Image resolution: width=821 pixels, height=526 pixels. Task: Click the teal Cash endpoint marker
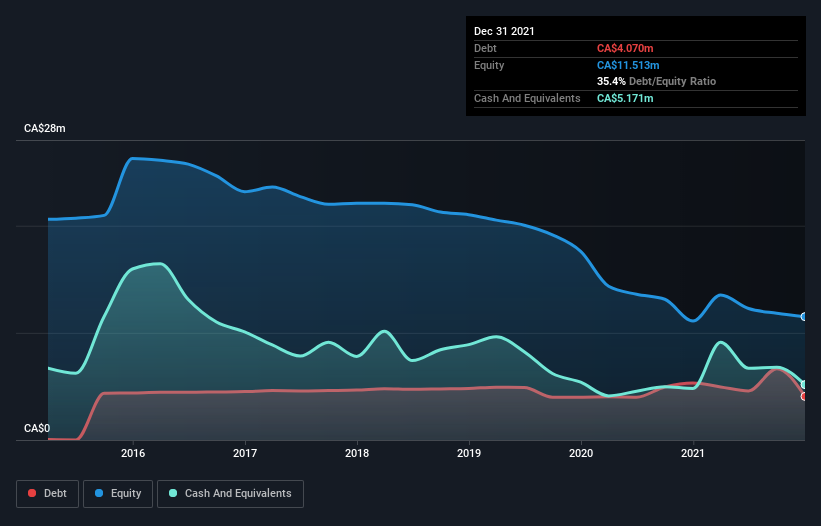[x=804, y=385]
